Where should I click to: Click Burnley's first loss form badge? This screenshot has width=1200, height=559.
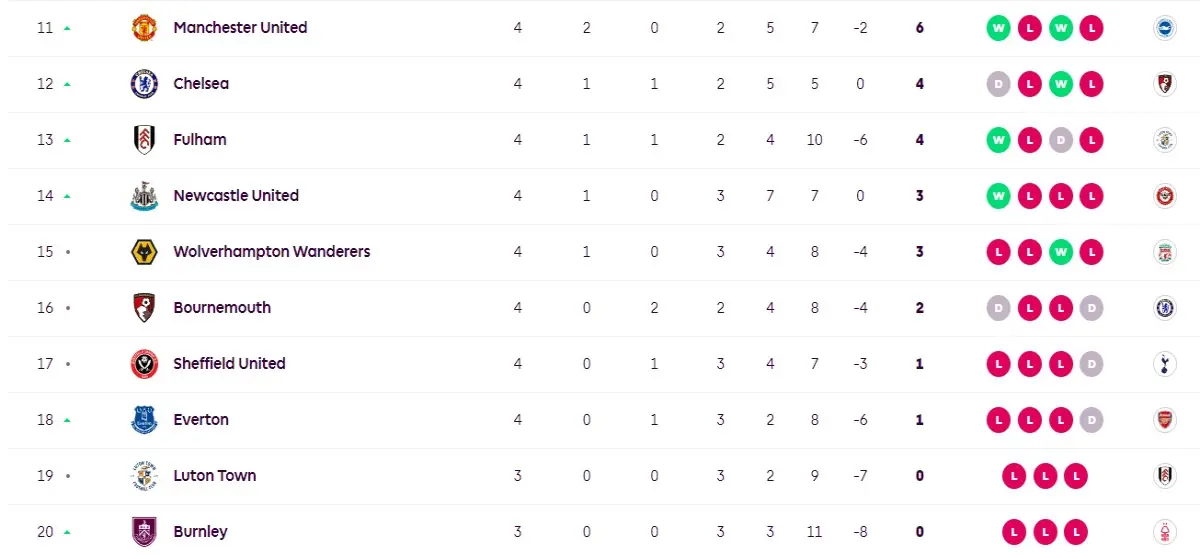1013,532
